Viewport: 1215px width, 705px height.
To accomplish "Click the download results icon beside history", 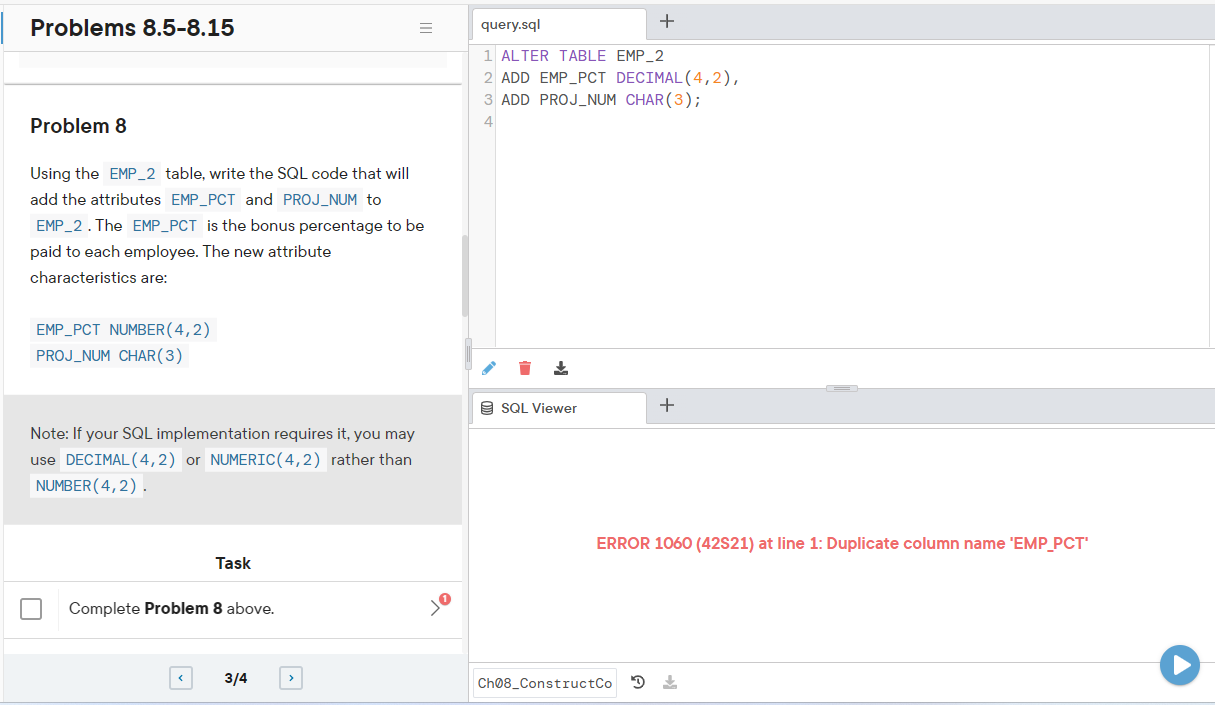I will point(670,682).
